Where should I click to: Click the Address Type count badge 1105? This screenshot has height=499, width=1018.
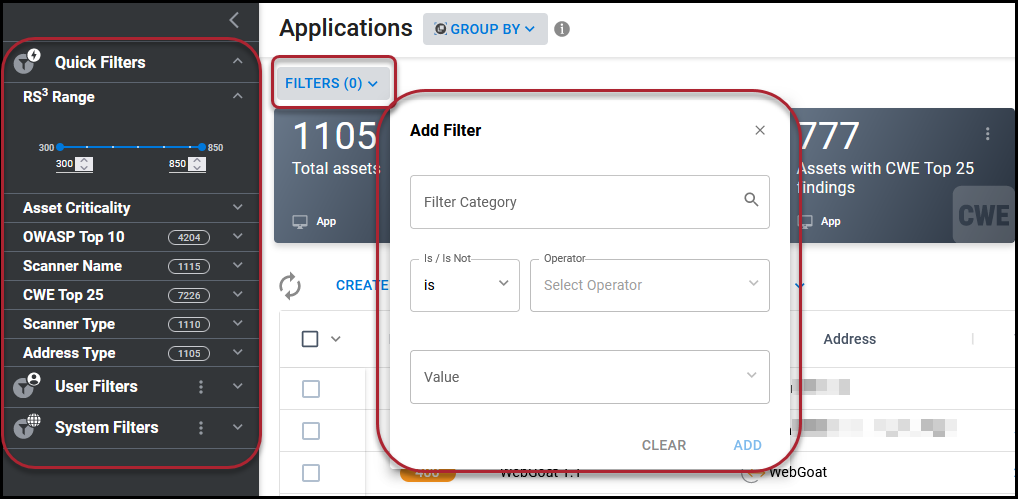[x=189, y=353]
